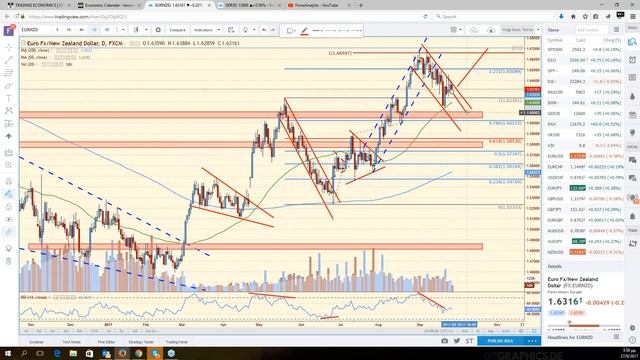Select the W weekly timeframe button
The height and width of the screenshot is (360, 640).
click(x=107, y=30)
